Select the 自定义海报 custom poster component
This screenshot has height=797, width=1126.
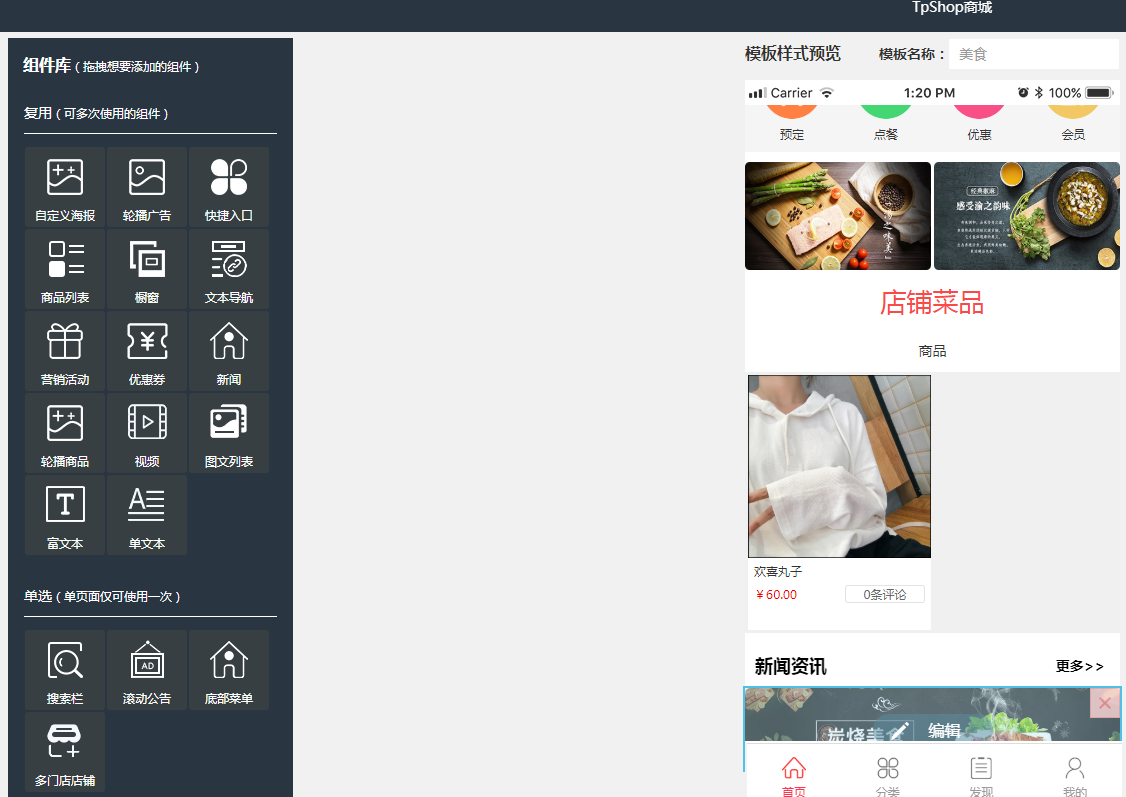point(65,187)
